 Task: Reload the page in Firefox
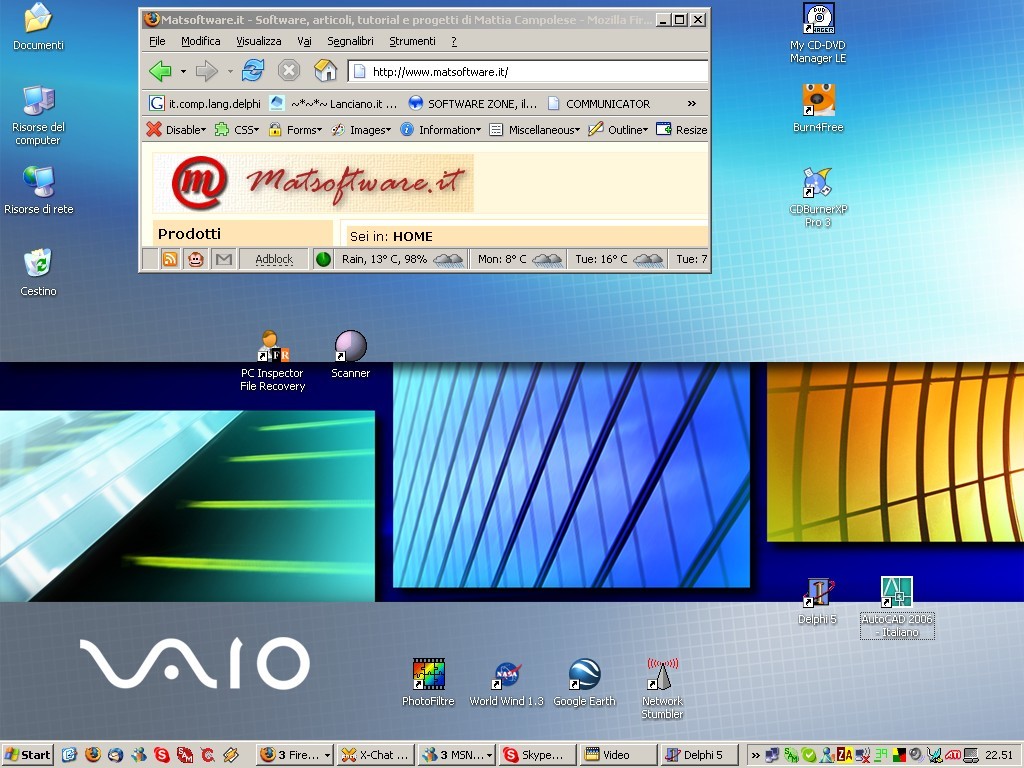tap(253, 70)
